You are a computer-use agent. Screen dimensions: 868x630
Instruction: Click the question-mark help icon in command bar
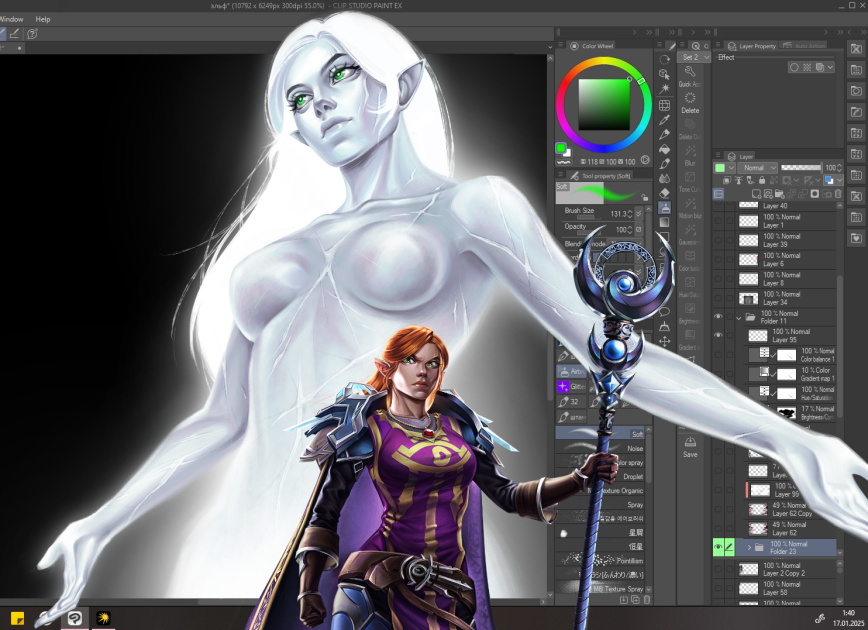coord(32,34)
